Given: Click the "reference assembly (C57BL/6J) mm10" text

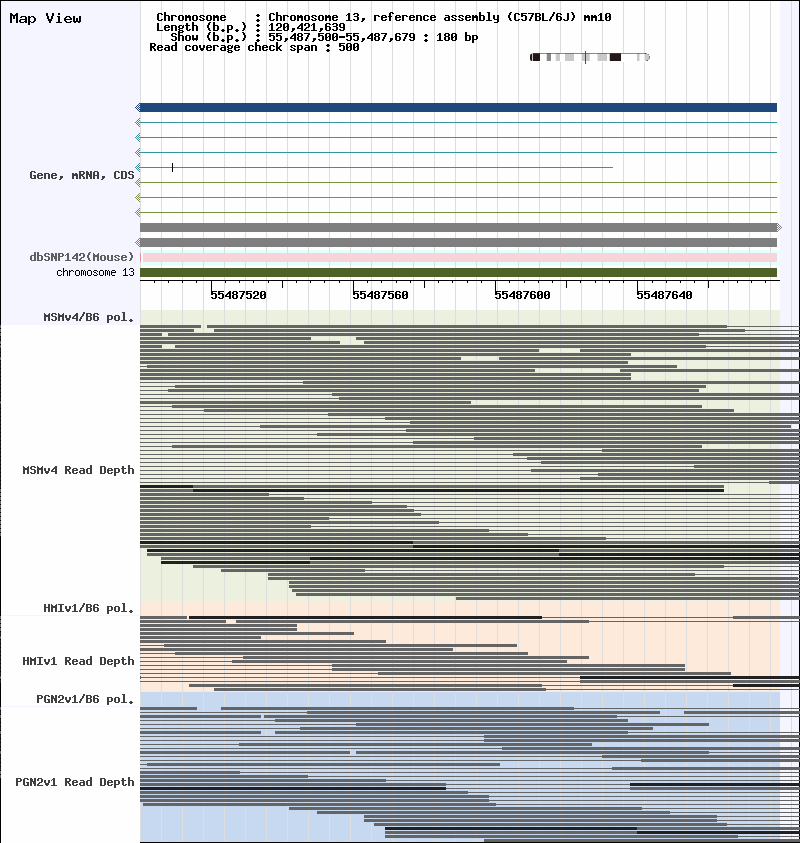Looking at the screenshot, I should (492, 17).
